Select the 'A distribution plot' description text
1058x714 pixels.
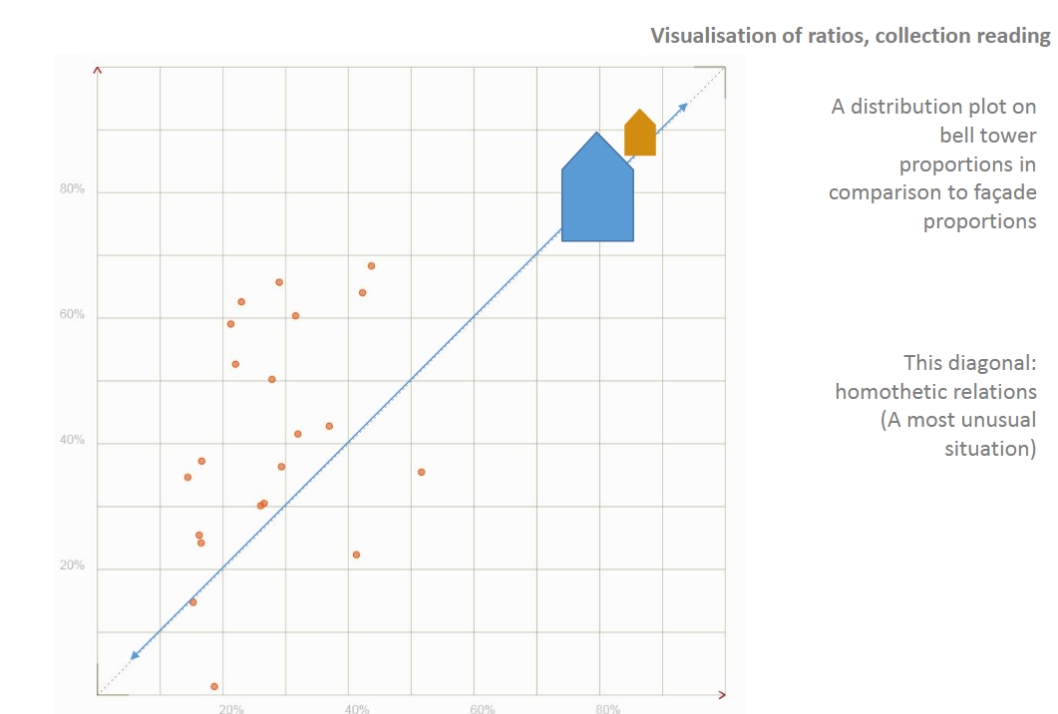[x=932, y=164]
